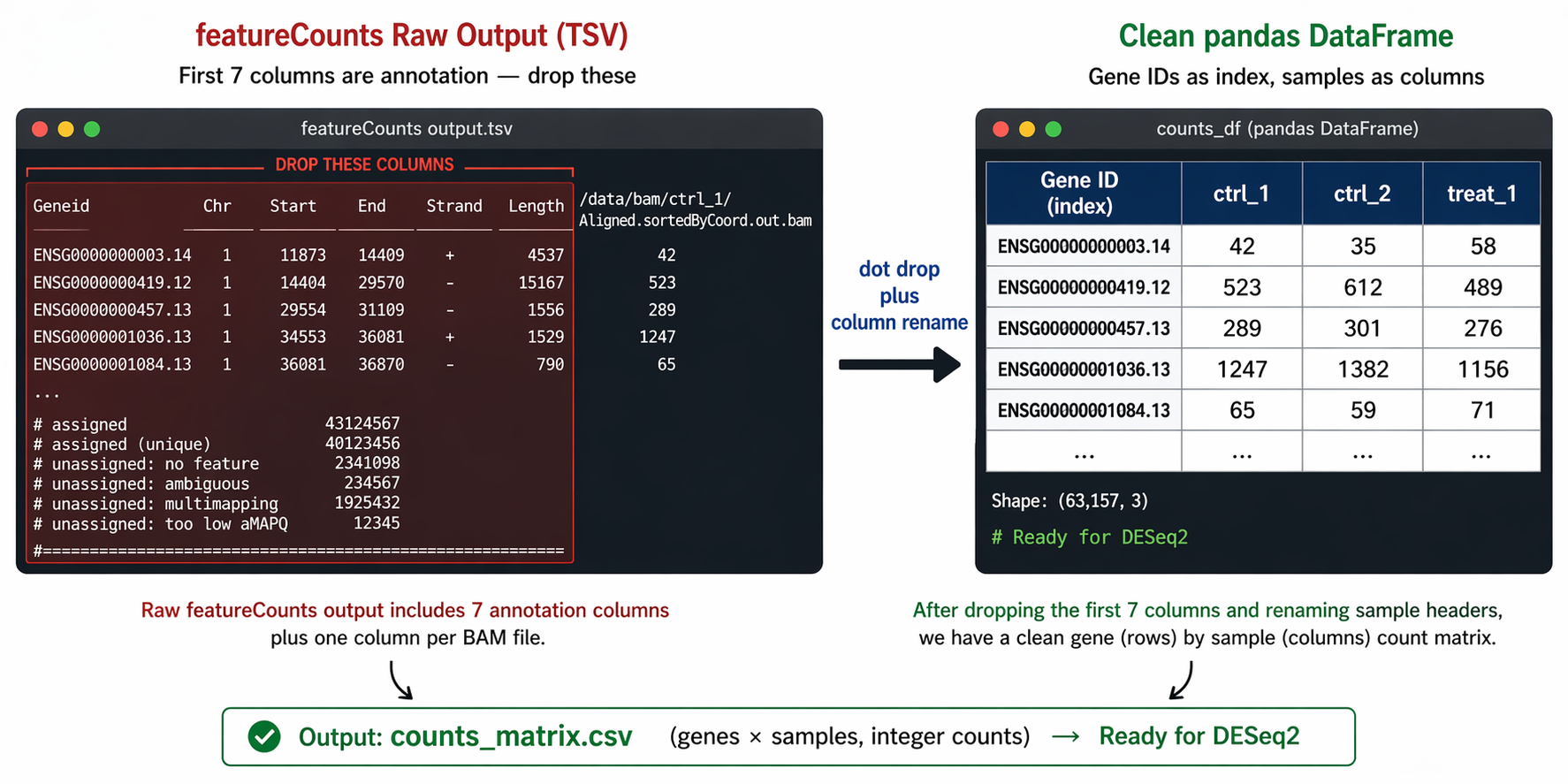Click the End column header

(x=371, y=206)
